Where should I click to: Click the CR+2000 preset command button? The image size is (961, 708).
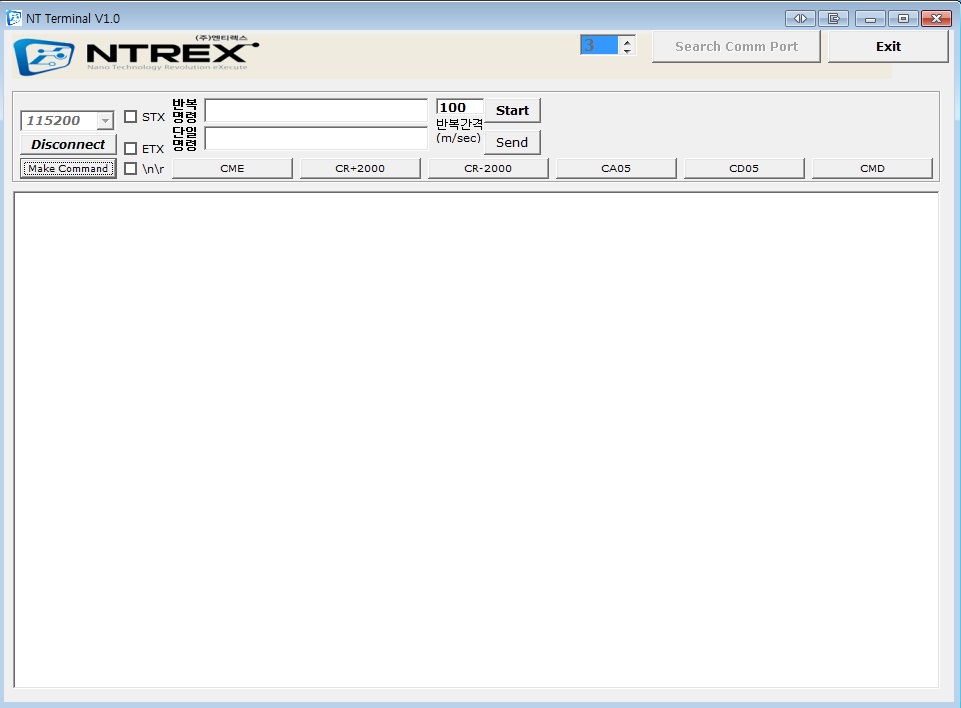pos(360,169)
